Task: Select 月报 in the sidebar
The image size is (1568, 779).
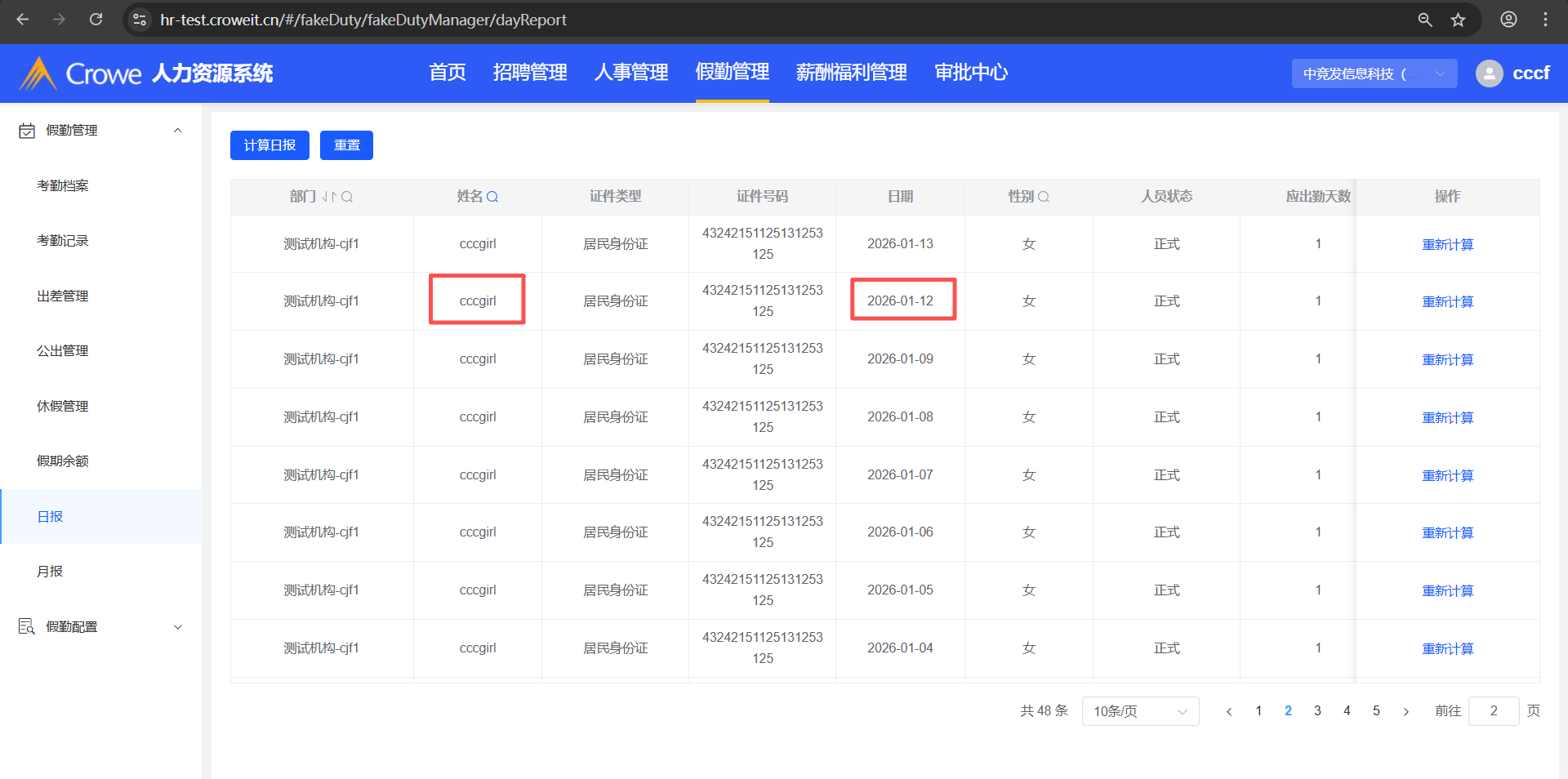Action: [x=50, y=571]
